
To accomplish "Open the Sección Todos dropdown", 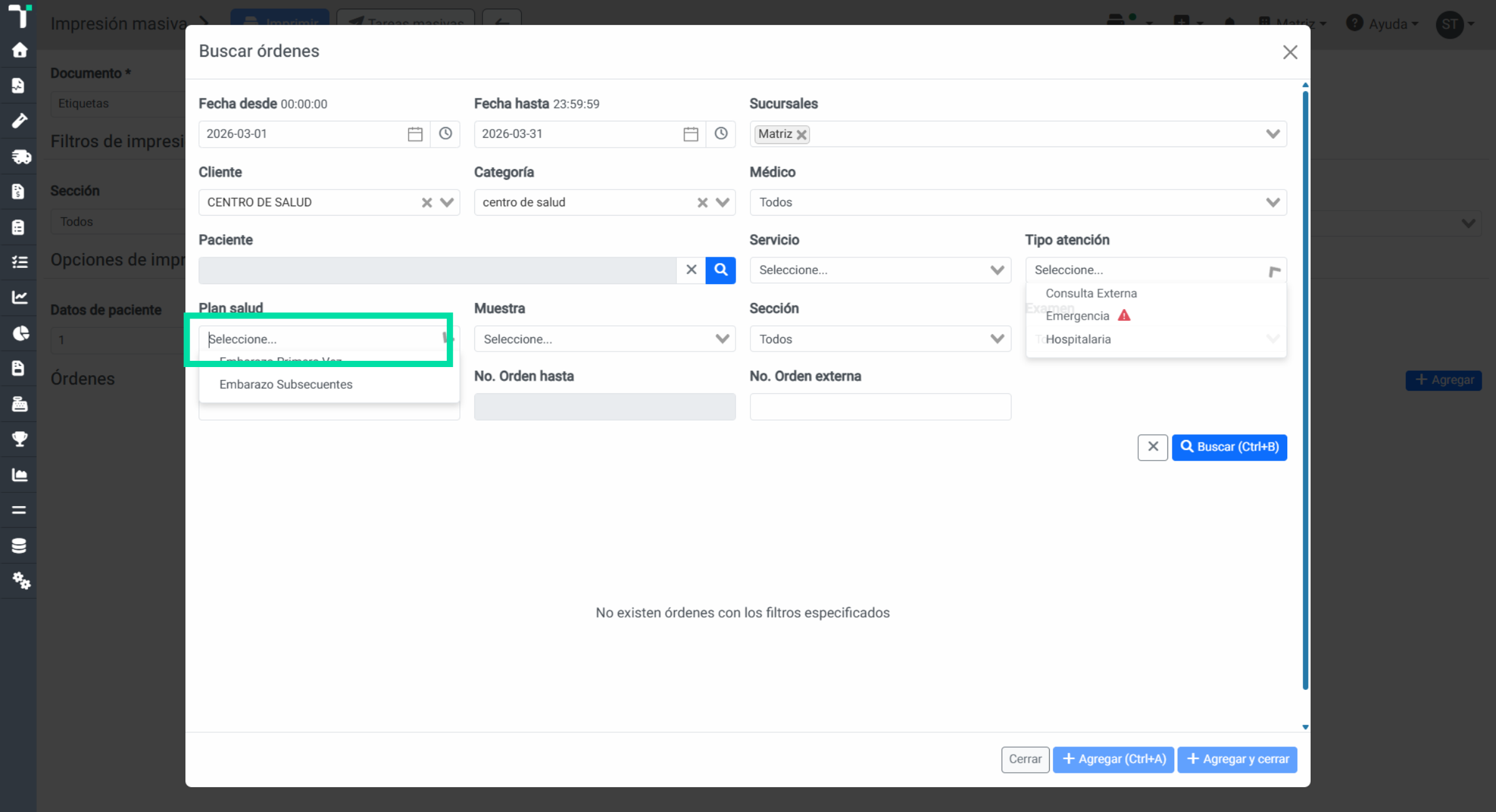I will [x=880, y=339].
